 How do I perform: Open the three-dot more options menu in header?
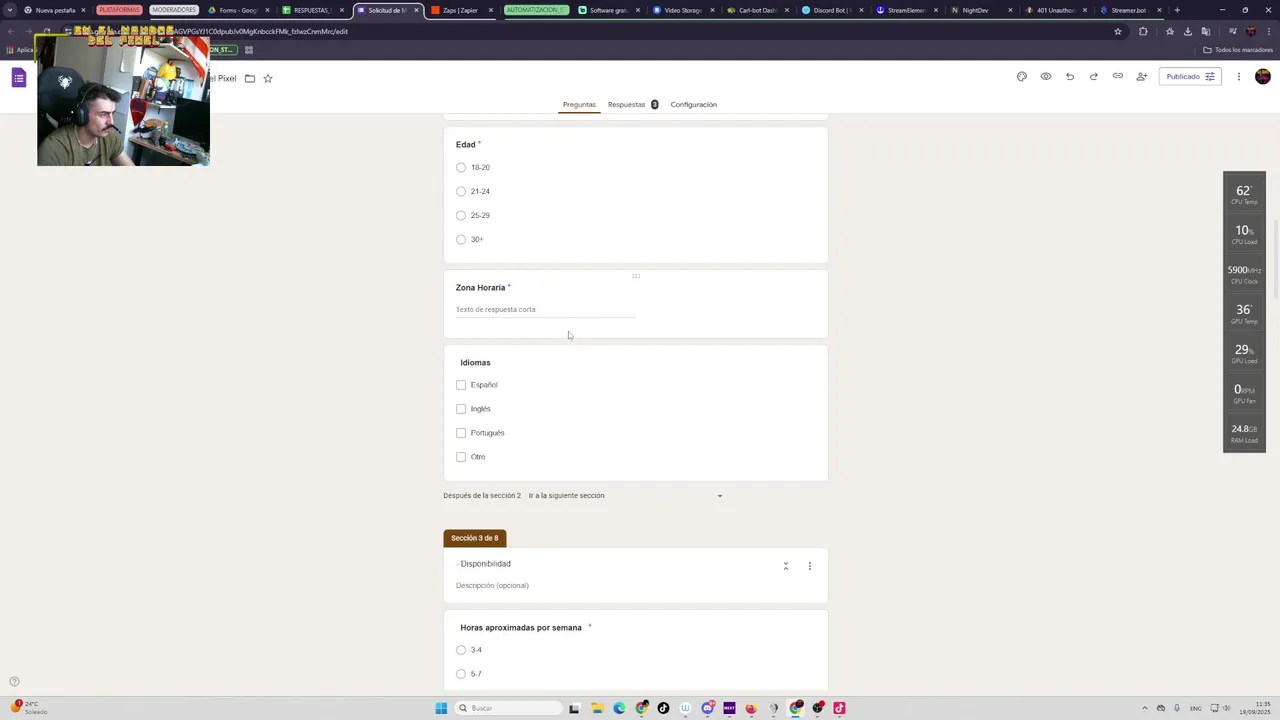(1239, 77)
